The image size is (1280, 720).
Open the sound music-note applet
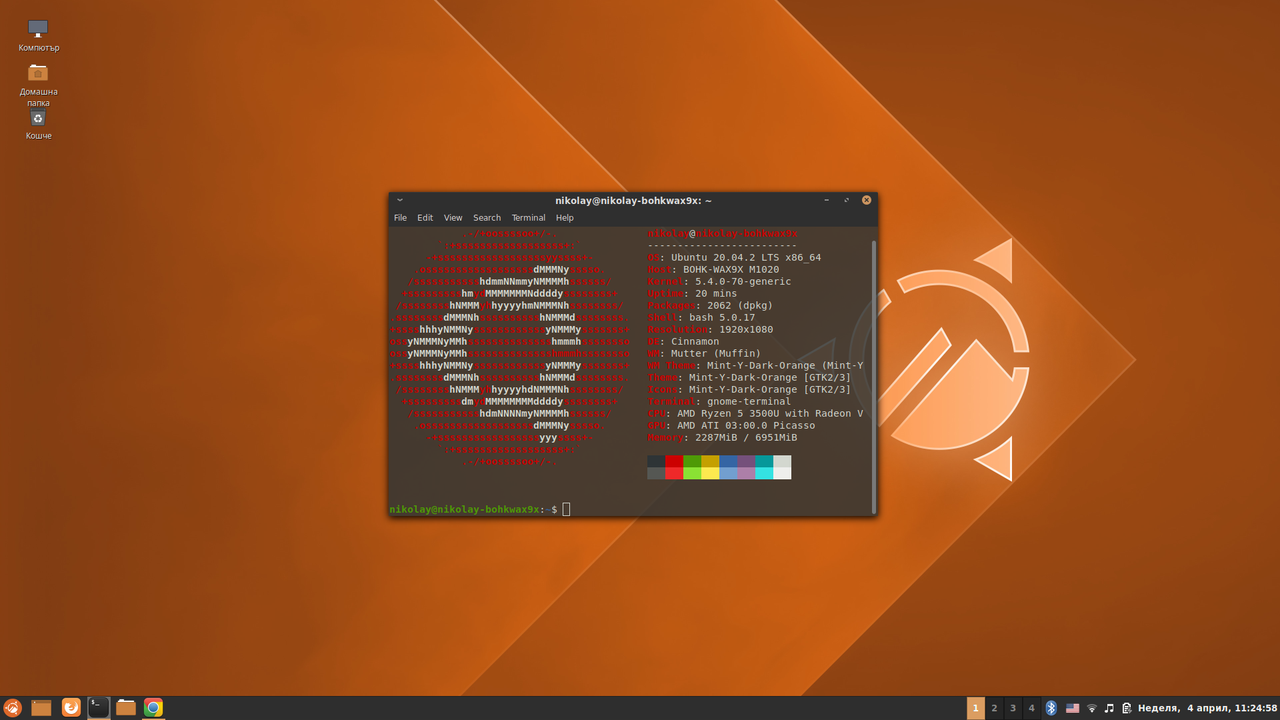click(1109, 708)
